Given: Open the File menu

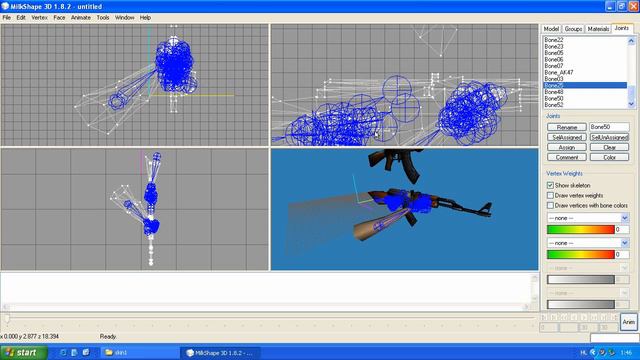Looking at the screenshot, I should [7, 18].
